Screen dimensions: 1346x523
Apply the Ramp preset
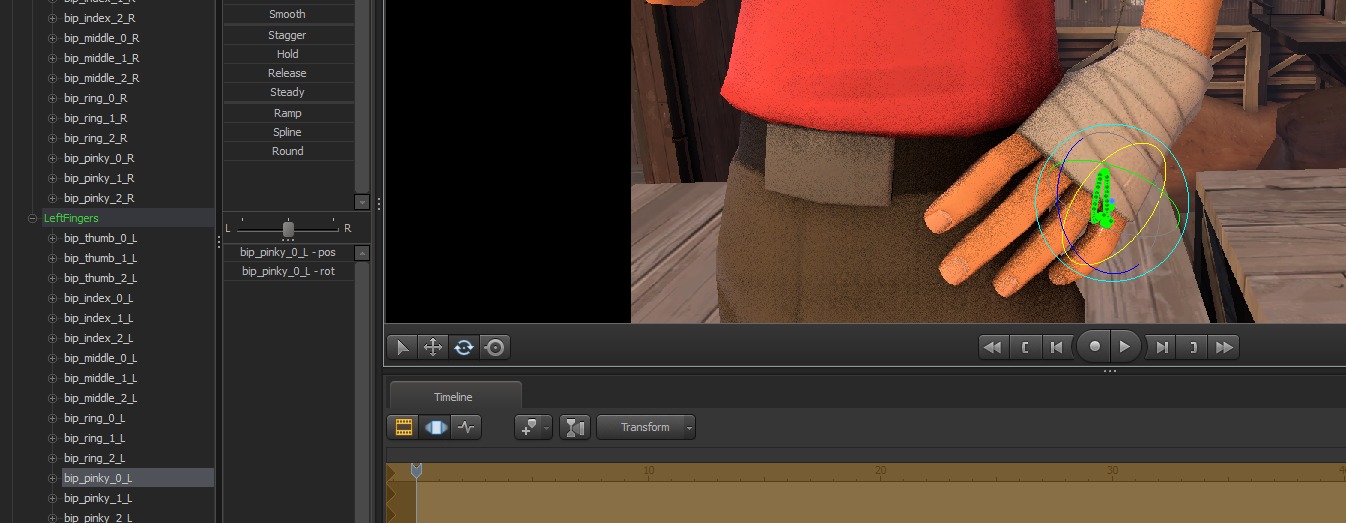(288, 113)
